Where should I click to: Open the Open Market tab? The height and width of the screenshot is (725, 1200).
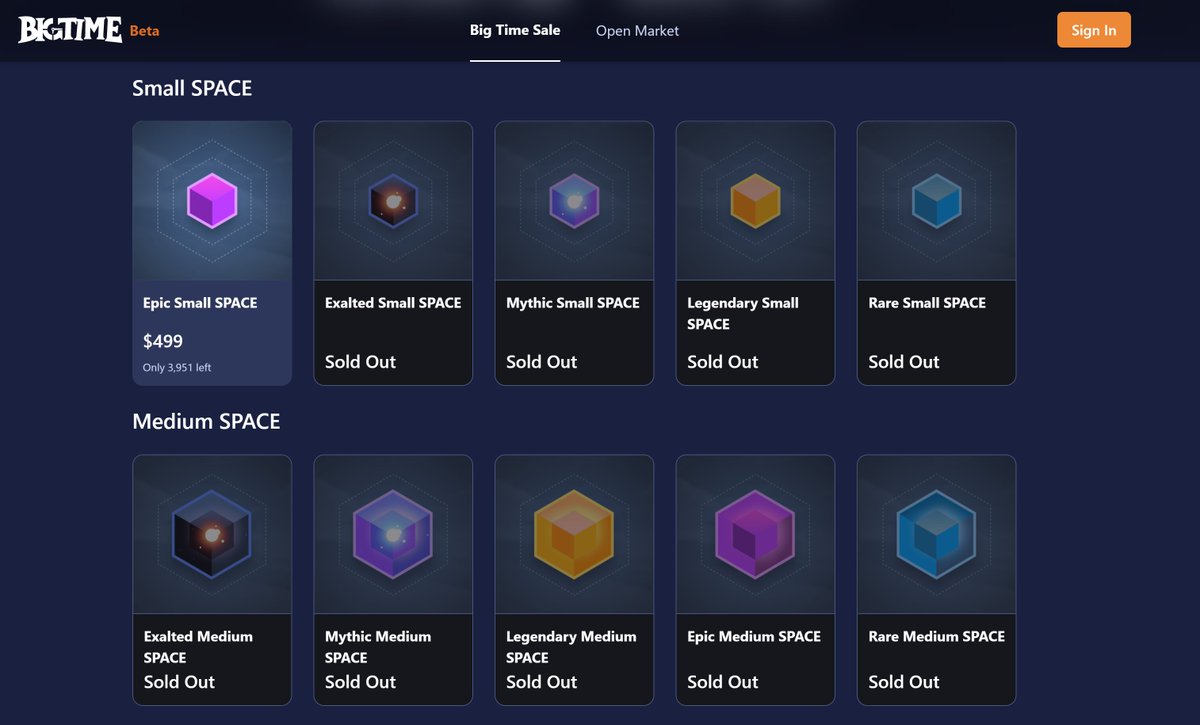[x=637, y=30]
